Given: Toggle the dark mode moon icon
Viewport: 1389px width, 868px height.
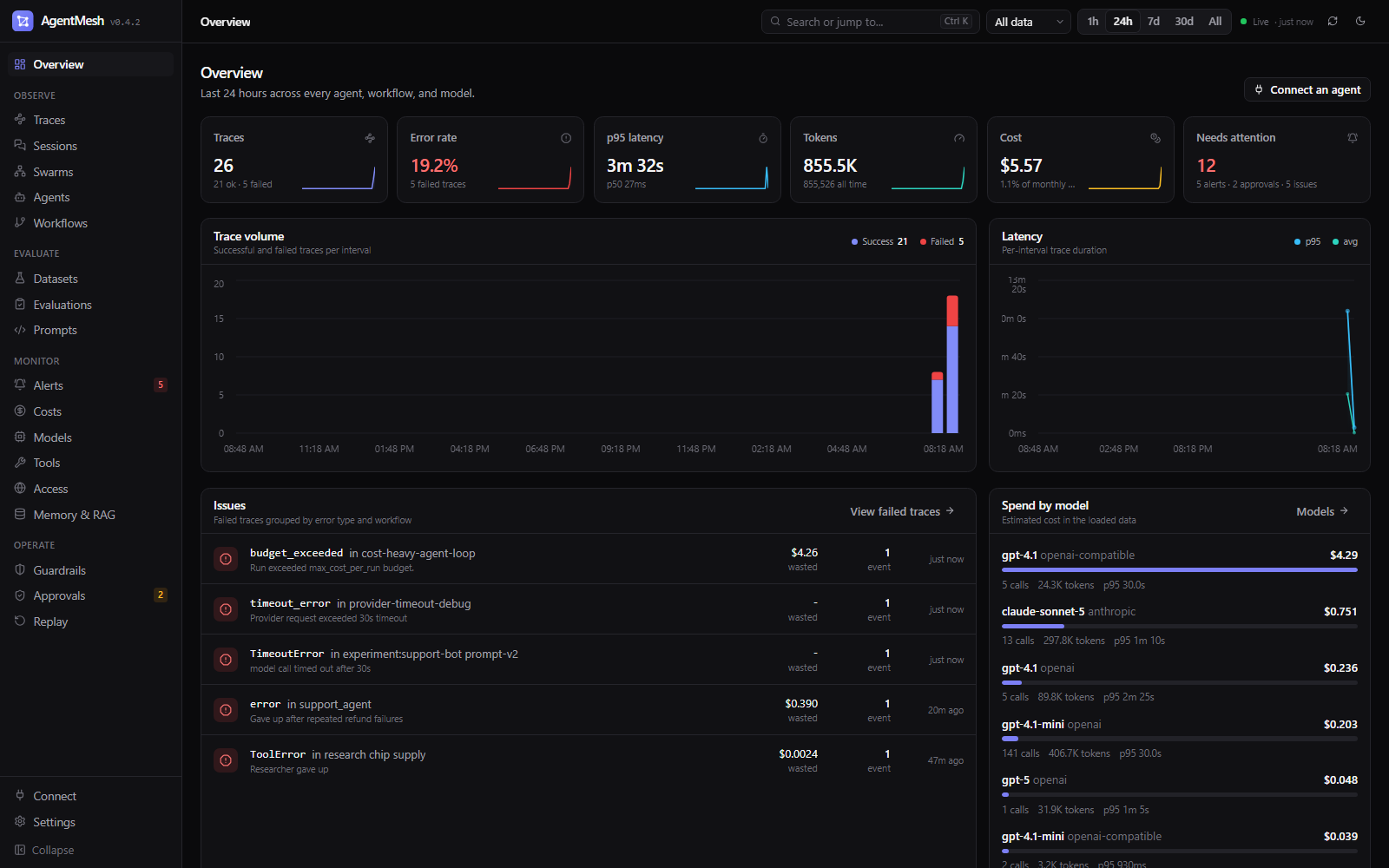Looking at the screenshot, I should coord(1360,22).
